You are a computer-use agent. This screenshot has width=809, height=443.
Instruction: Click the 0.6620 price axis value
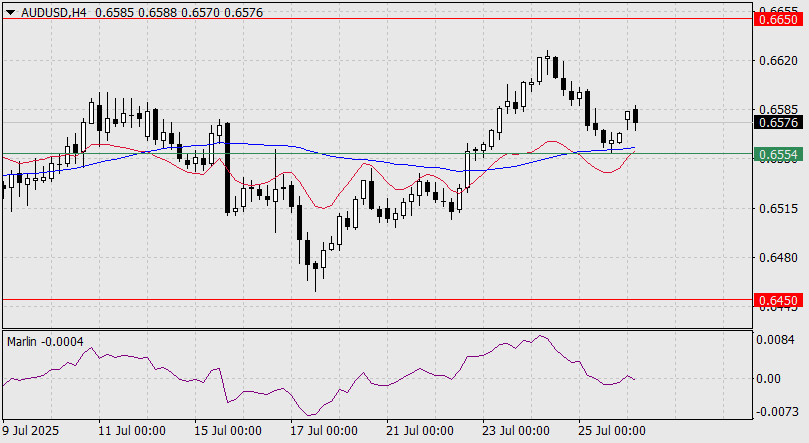[x=778, y=61]
